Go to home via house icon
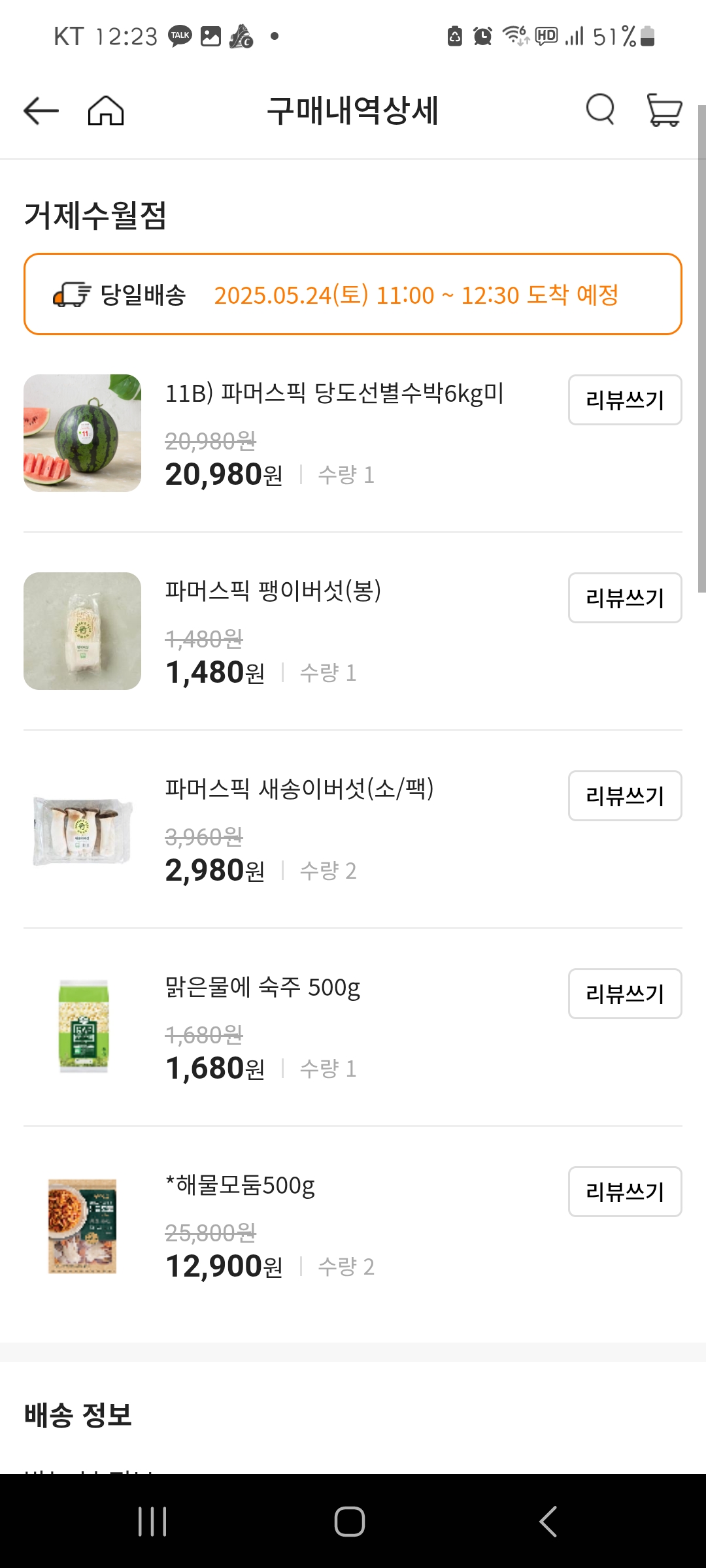706x1568 pixels. [x=106, y=110]
